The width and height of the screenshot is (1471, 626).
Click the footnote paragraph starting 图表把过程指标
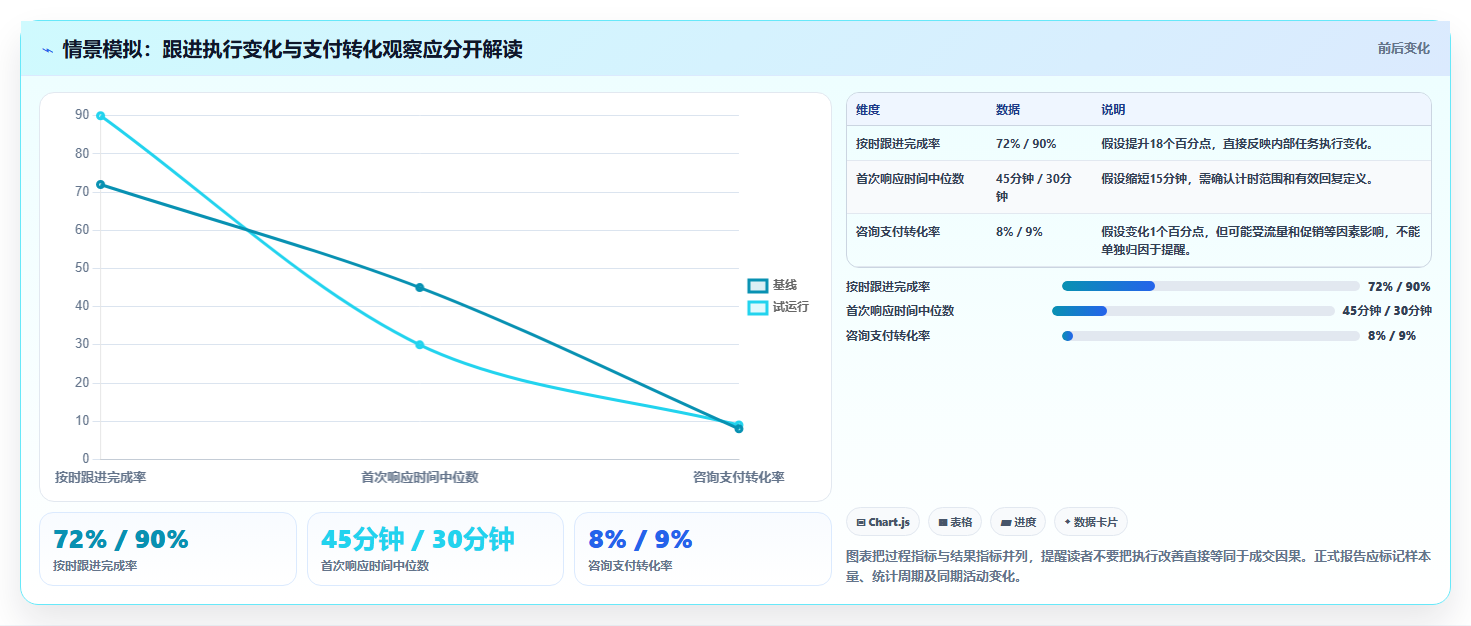(x=1138, y=566)
